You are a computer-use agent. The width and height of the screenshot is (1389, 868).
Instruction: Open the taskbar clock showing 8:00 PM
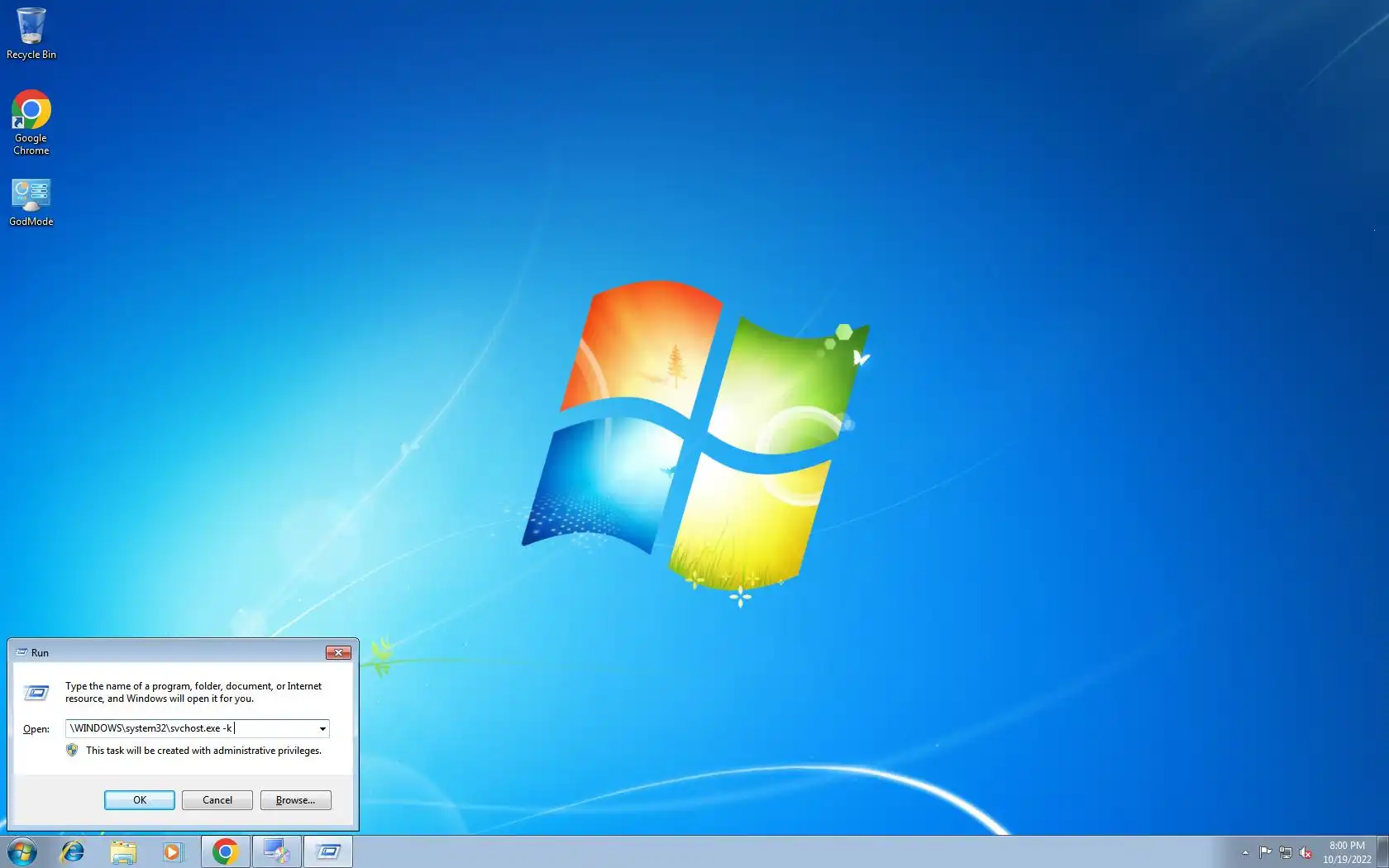click(x=1347, y=852)
